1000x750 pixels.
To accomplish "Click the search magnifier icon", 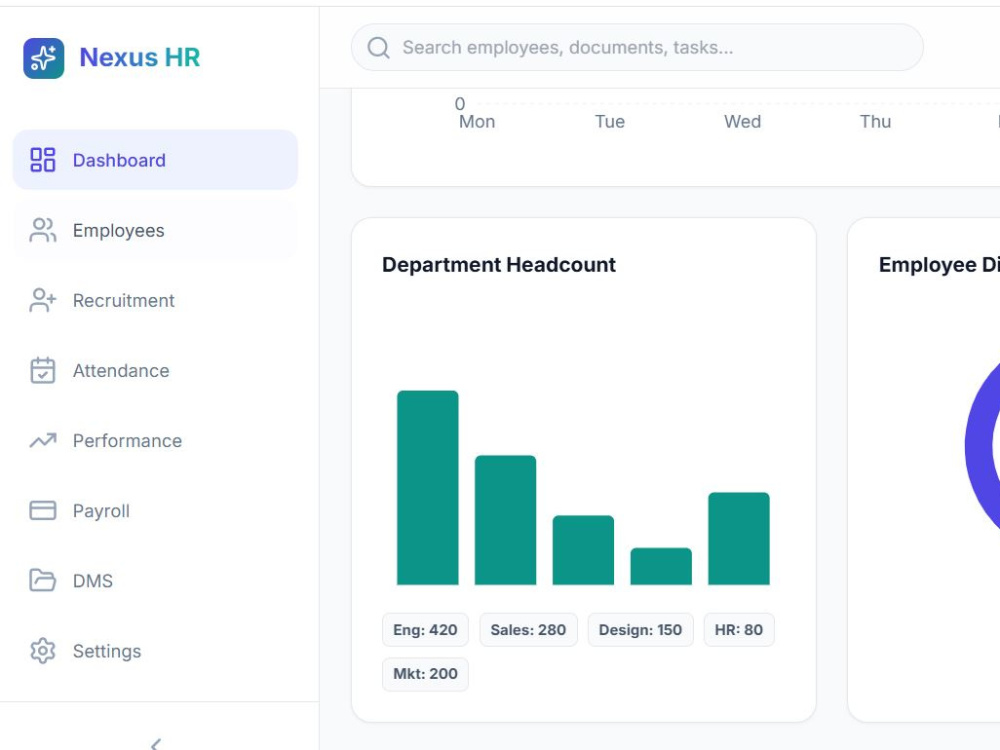I will click(x=378, y=47).
